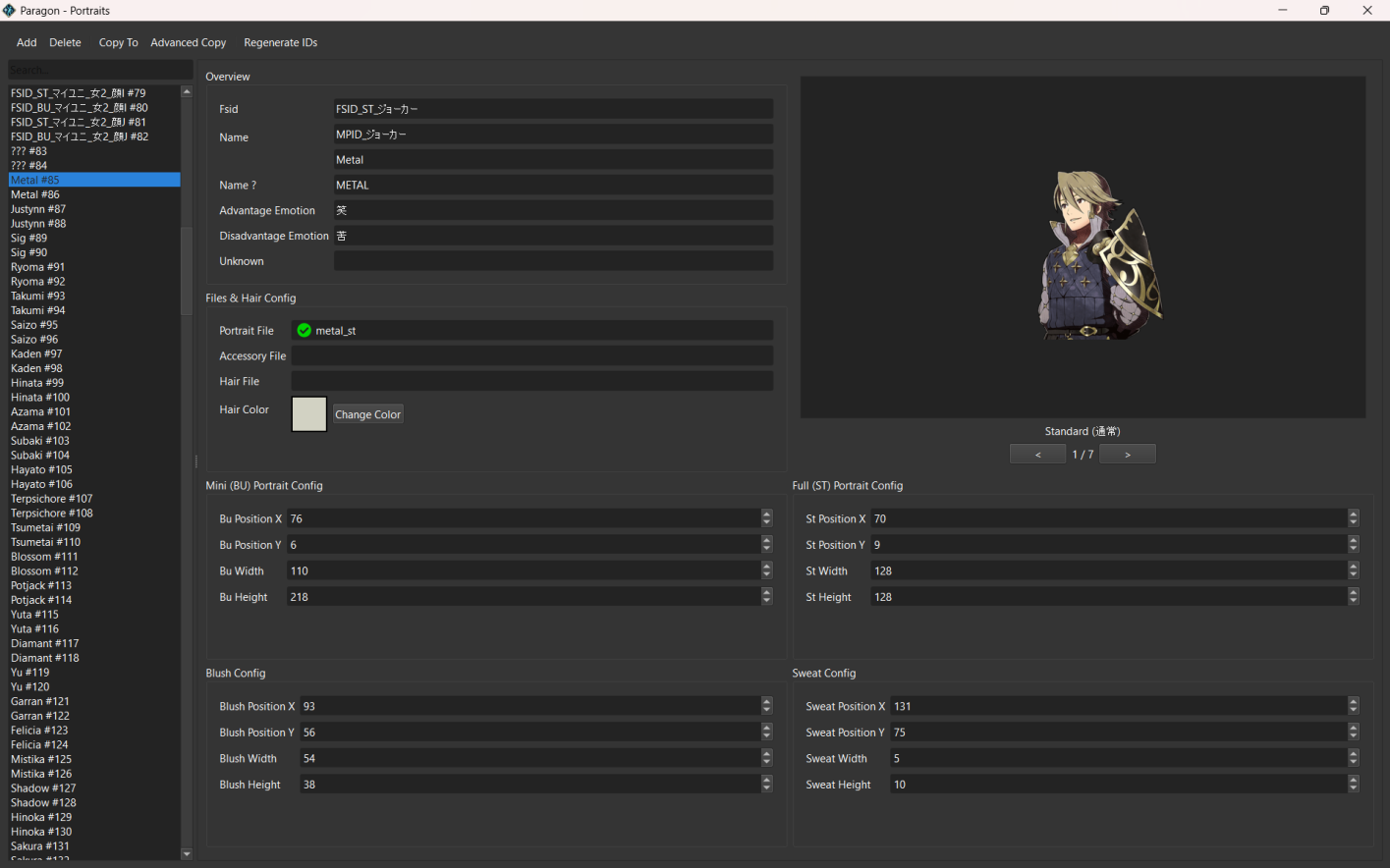Image resolution: width=1390 pixels, height=868 pixels.
Task: Select Terpsichore #107 from the list
Action: (x=52, y=499)
